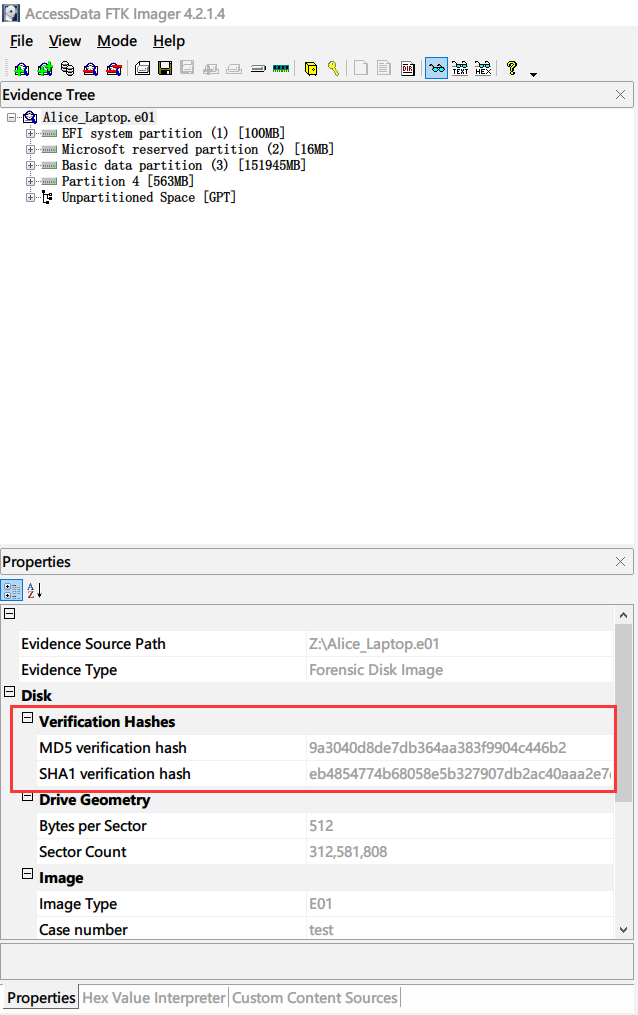This screenshot has height=1015, width=638.
Task: Collapse the Verification Hashes section
Action: [x=27, y=717]
